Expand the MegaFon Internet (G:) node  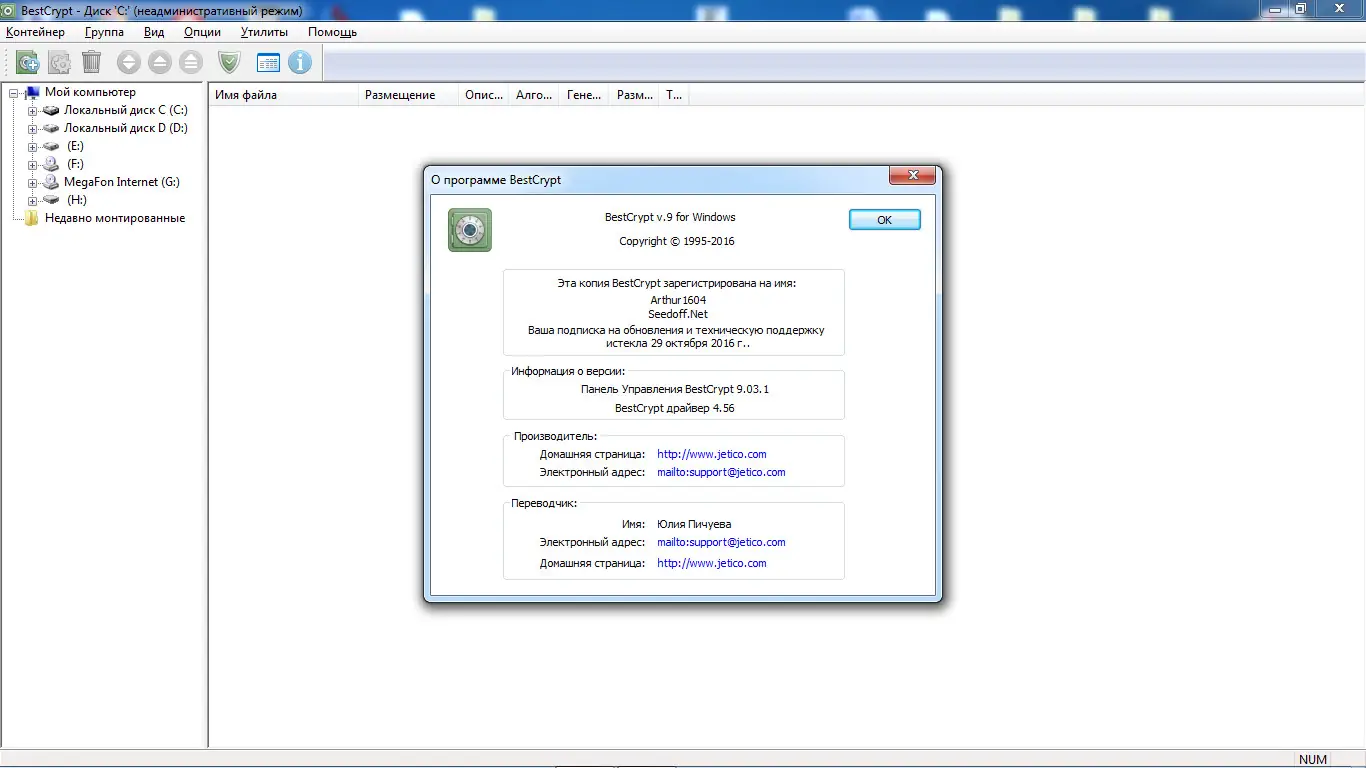(x=32, y=182)
